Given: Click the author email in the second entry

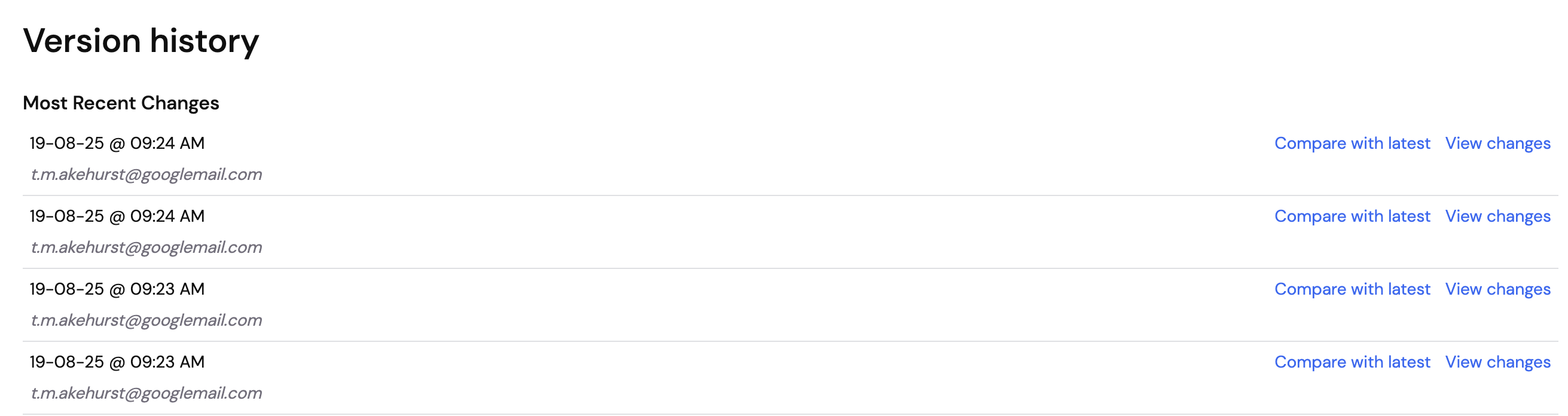Looking at the screenshot, I should click(147, 247).
